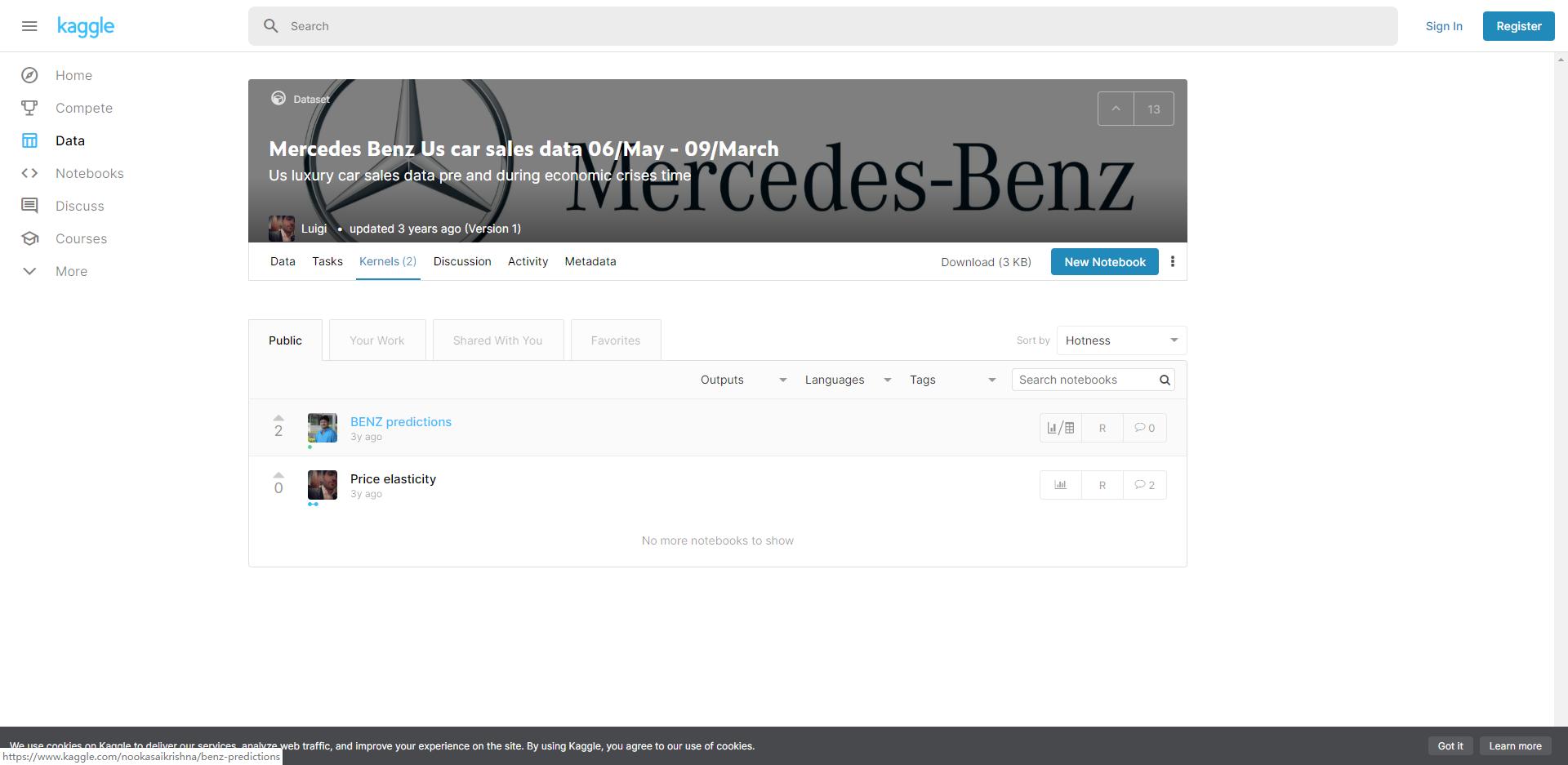This screenshot has width=1568, height=765.
Task: Click 'No more notebooks to show' text
Action: (718, 540)
